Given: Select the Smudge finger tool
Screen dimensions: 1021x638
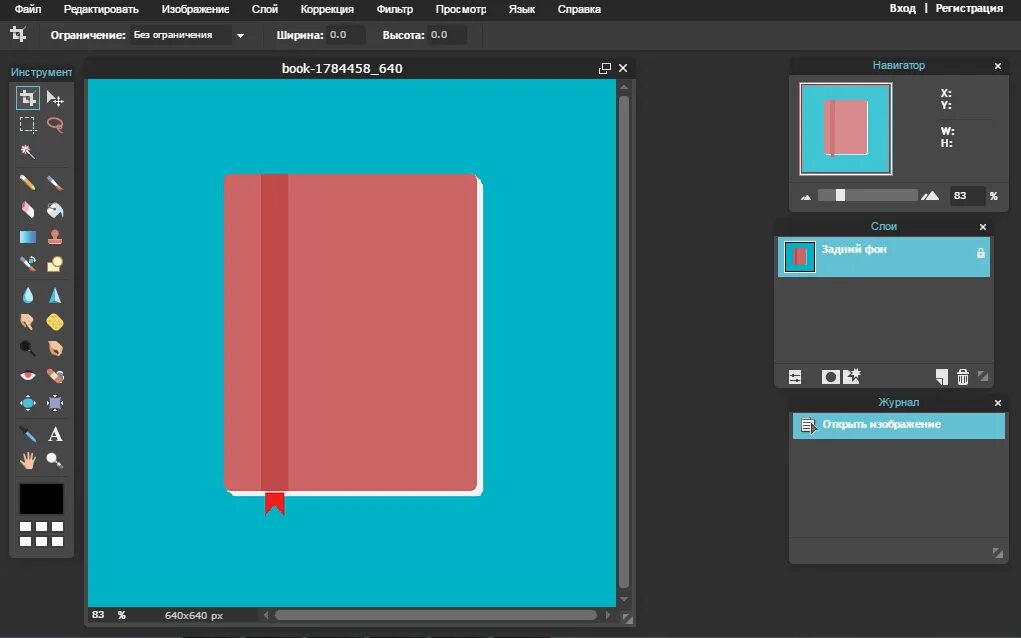Looking at the screenshot, I should pyautogui.click(x=27, y=322).
